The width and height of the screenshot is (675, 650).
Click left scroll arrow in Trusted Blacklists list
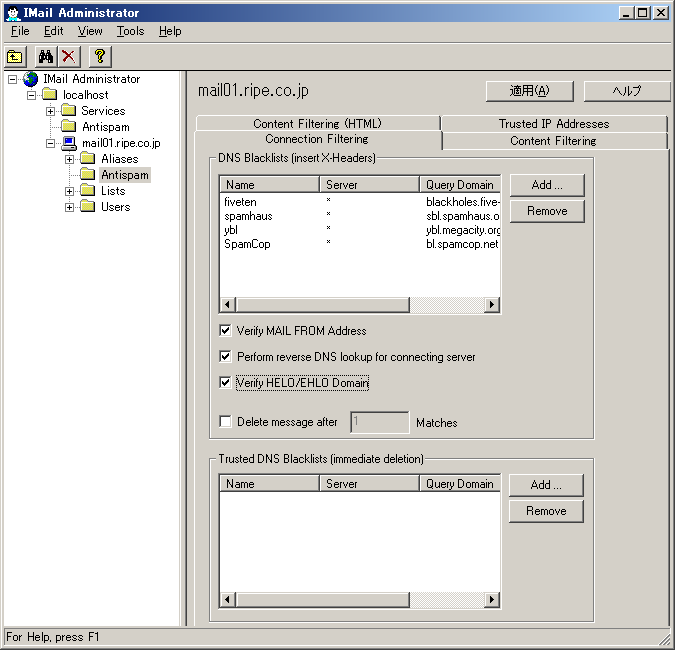click(228, 599)
